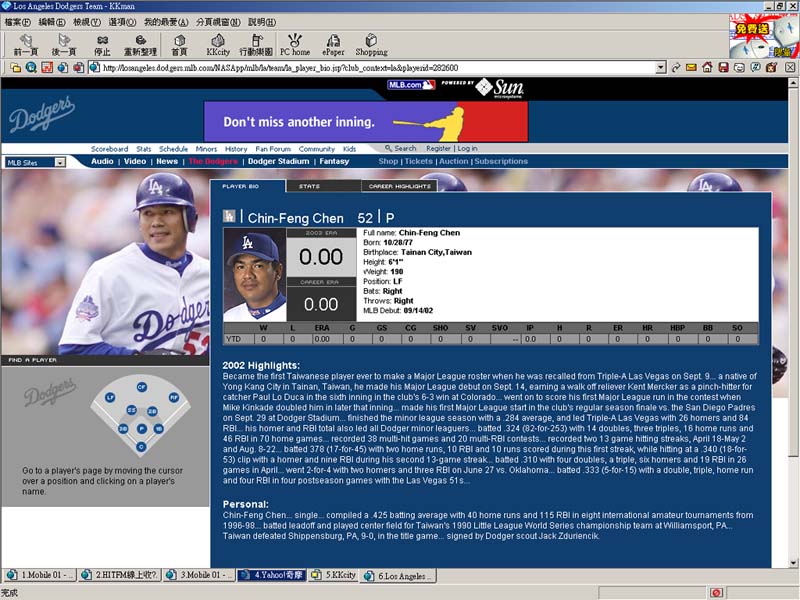Open the KKcity toolbar shortcut
The image size is (800, 600).
(x=218, y=45)
